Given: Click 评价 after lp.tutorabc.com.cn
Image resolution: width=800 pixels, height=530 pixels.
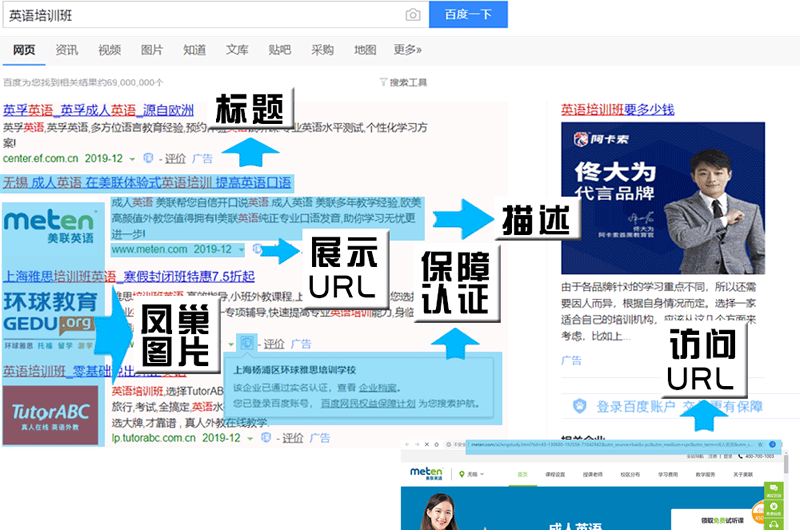Looking at the screenshot, I should (293, 438).
